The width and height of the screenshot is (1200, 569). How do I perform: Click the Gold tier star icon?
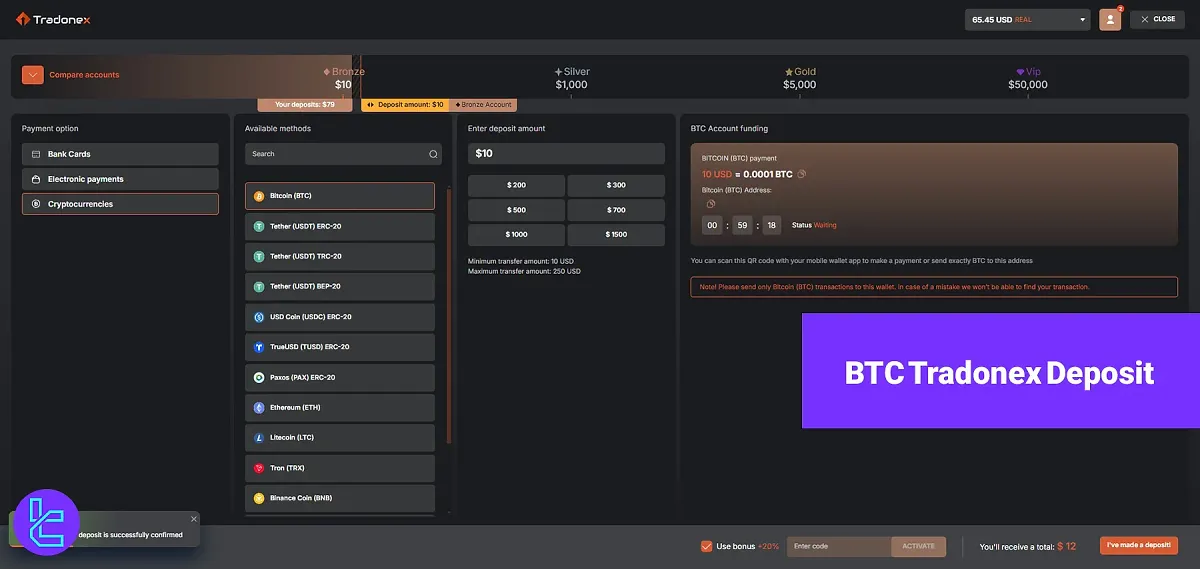click(x=789, y=72)
